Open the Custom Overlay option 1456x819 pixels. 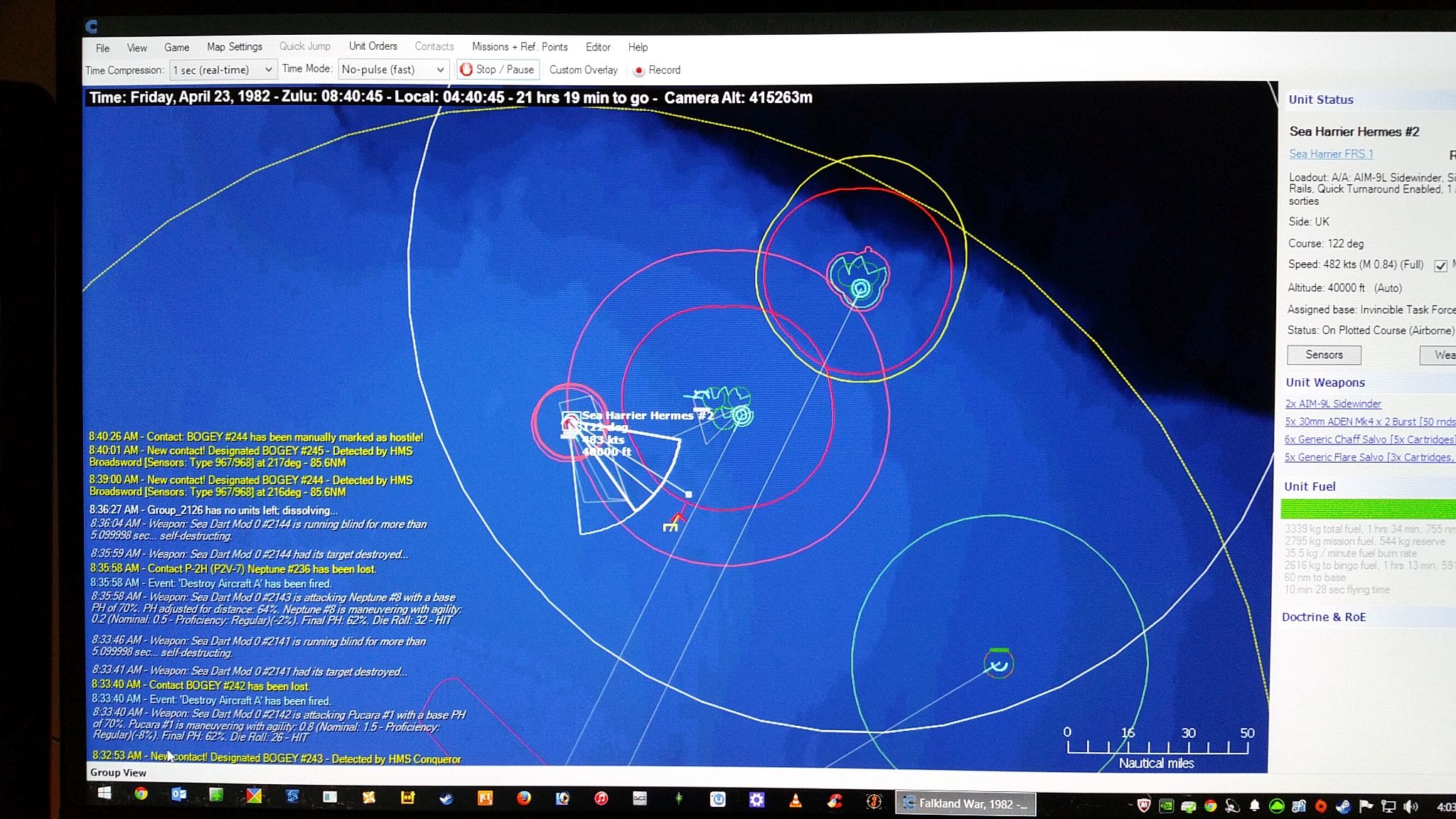coord(583,70)
